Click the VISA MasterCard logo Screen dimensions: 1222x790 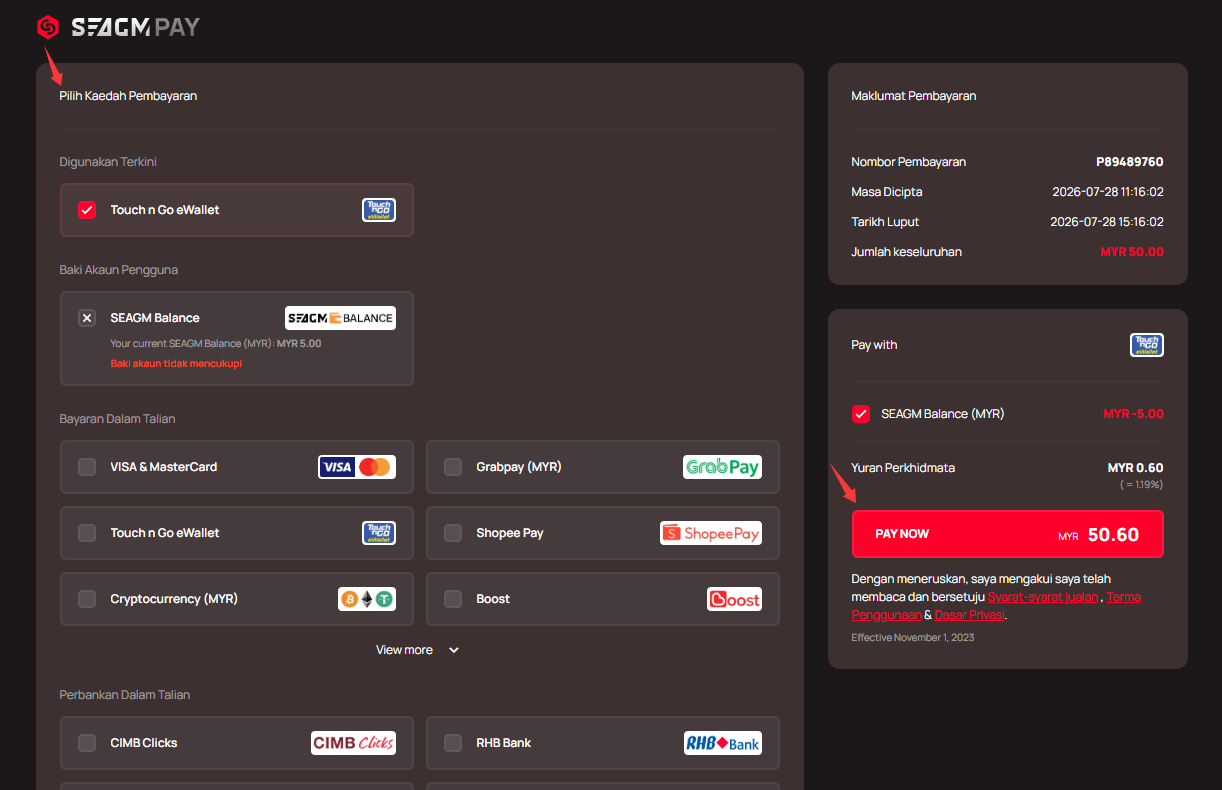(x=357, y=467)
